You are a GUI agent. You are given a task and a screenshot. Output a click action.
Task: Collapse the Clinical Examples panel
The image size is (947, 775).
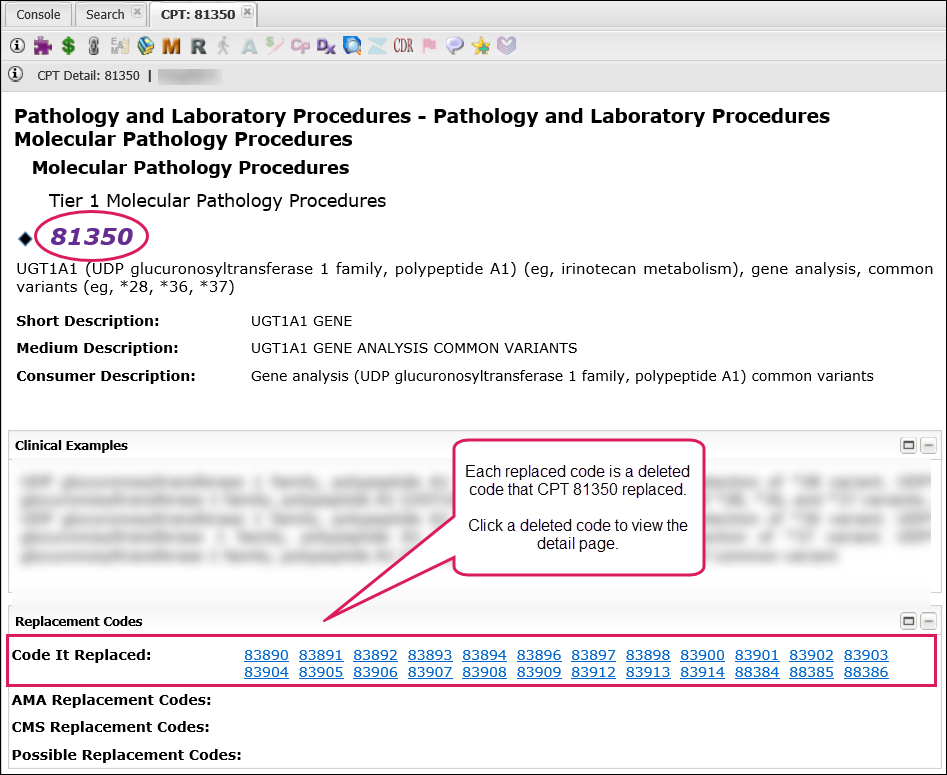929,446
